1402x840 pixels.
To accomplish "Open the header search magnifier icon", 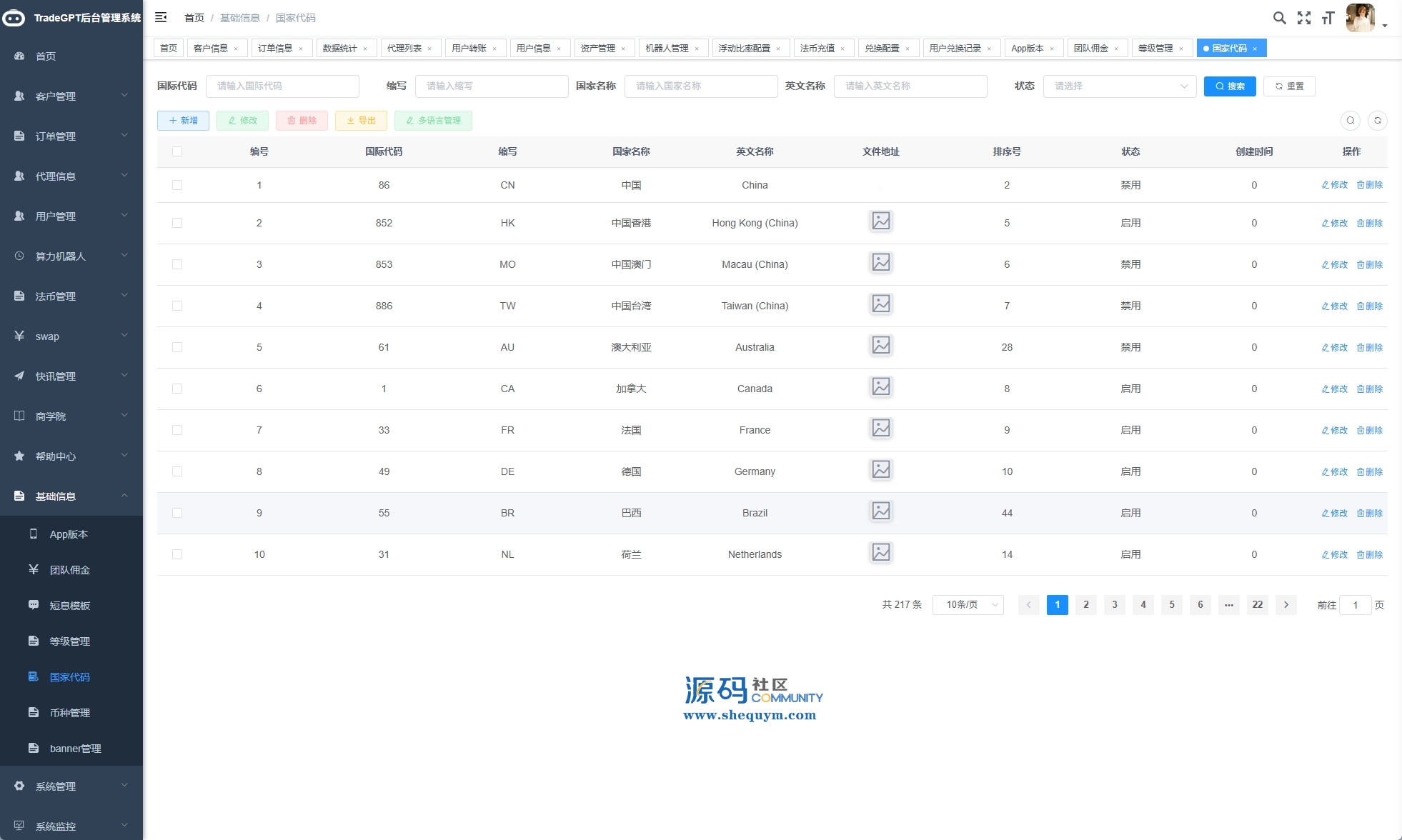I will (x=1279, y=18).
